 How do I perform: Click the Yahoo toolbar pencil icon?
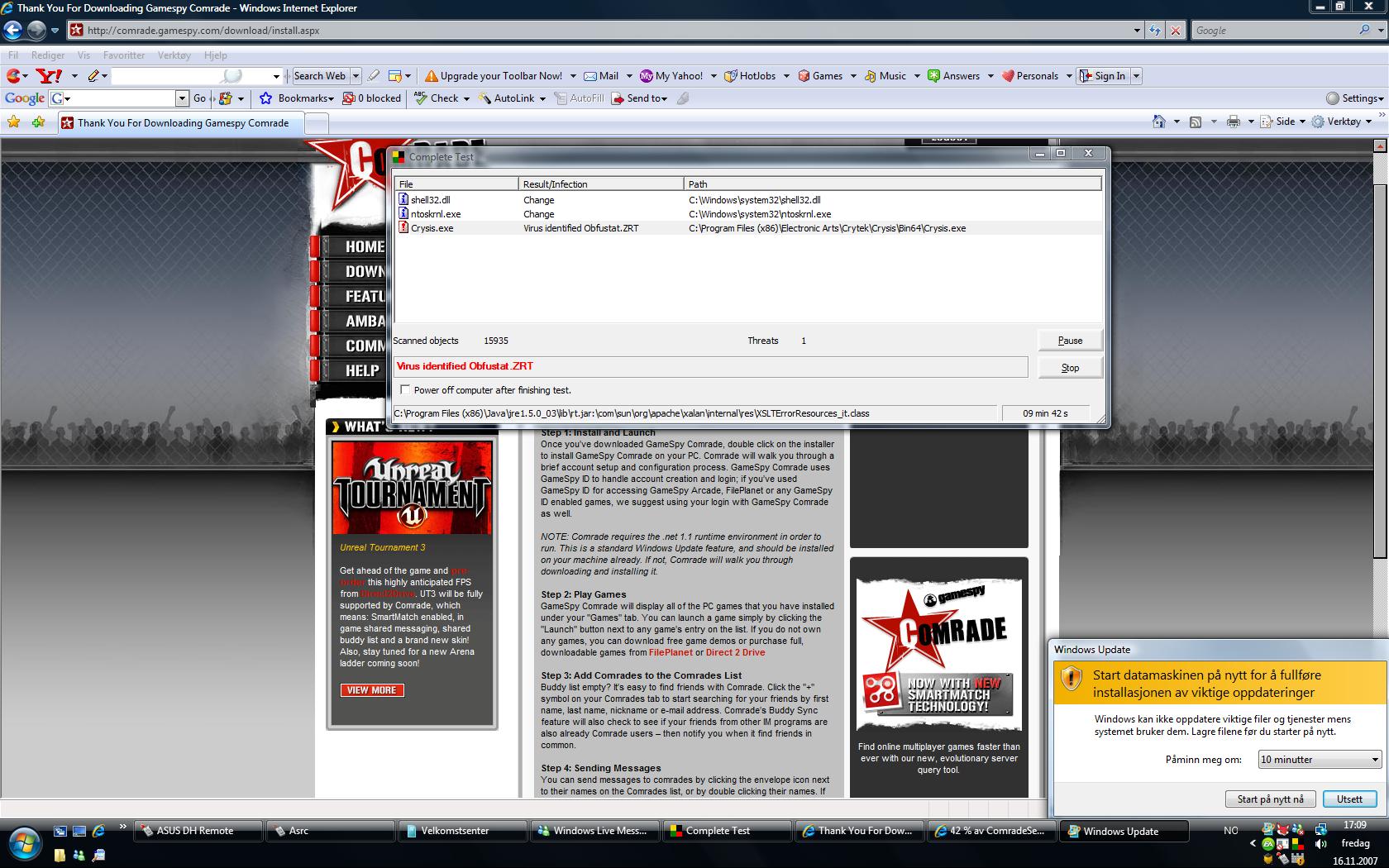[x=93, y=76]
